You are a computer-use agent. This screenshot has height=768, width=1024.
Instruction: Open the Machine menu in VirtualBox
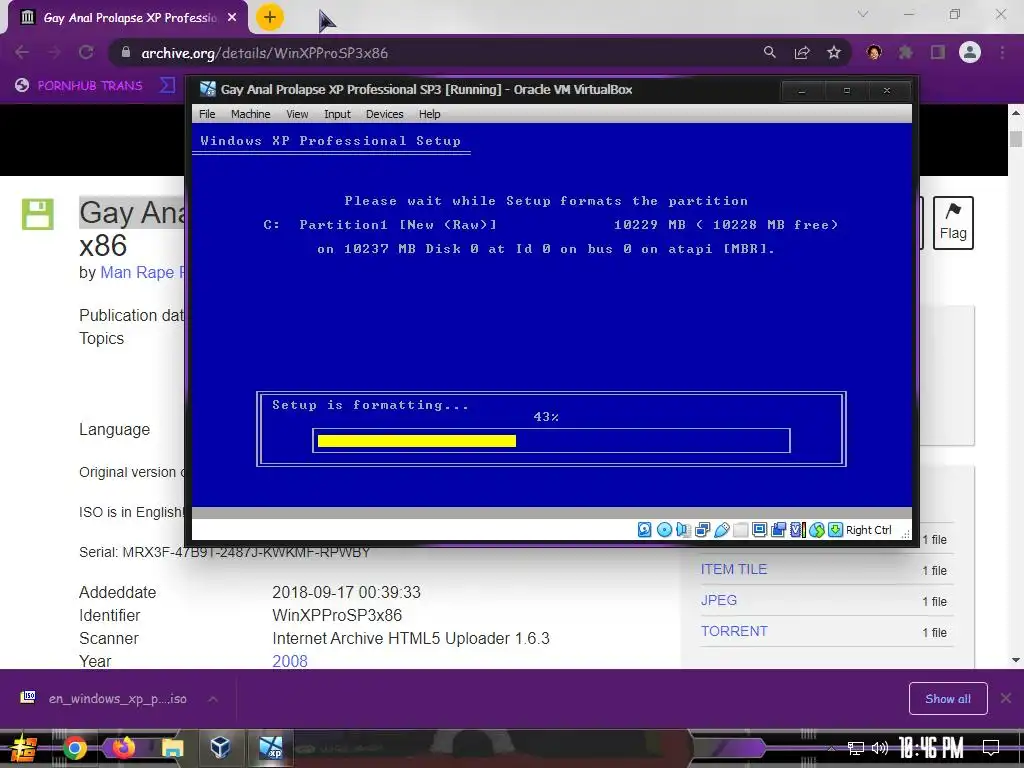[251, 114]
